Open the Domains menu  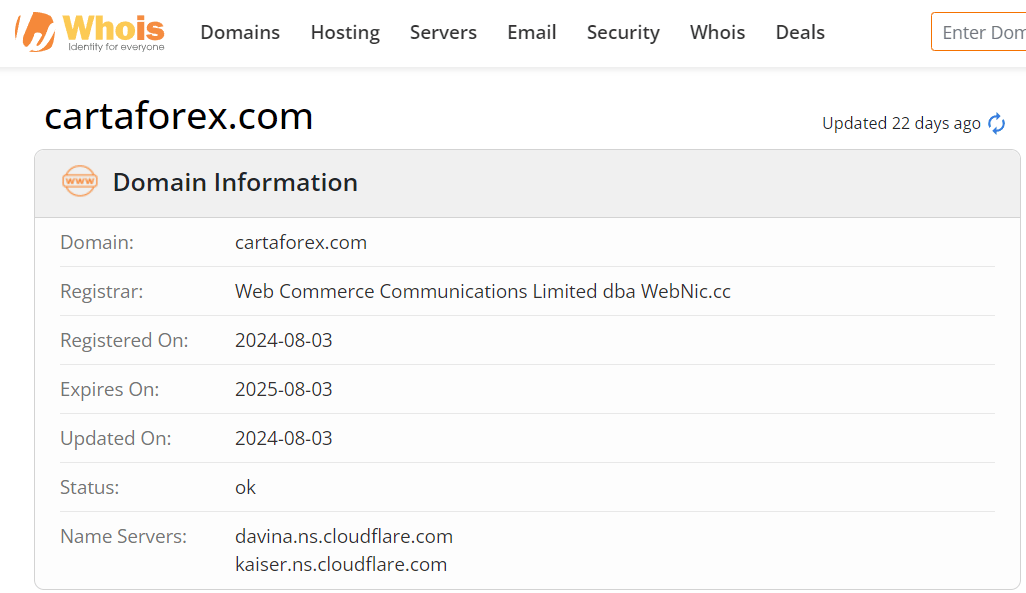[240, 32]
